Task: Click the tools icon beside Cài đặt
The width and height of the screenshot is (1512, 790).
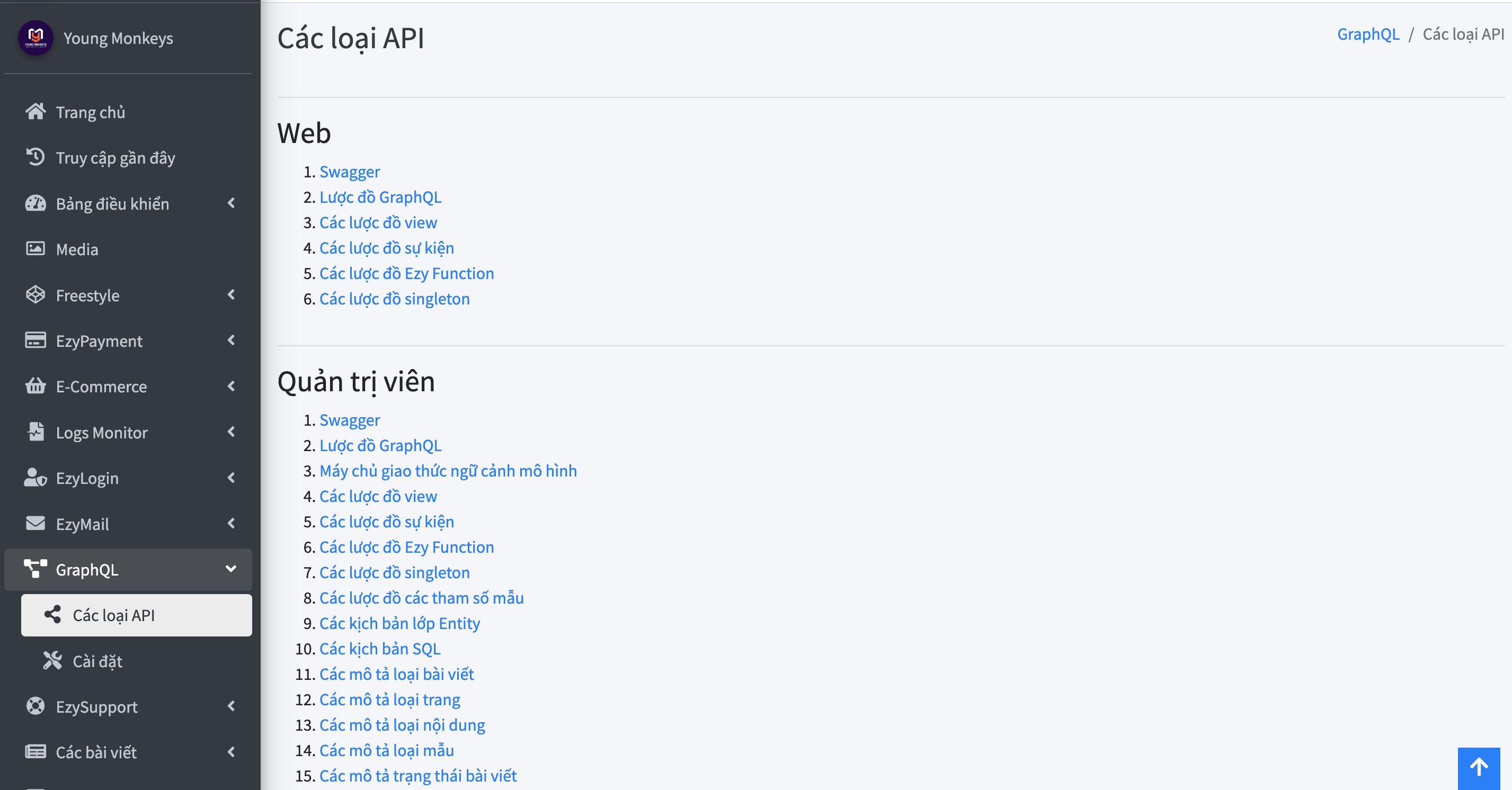Action: (52, 660)
